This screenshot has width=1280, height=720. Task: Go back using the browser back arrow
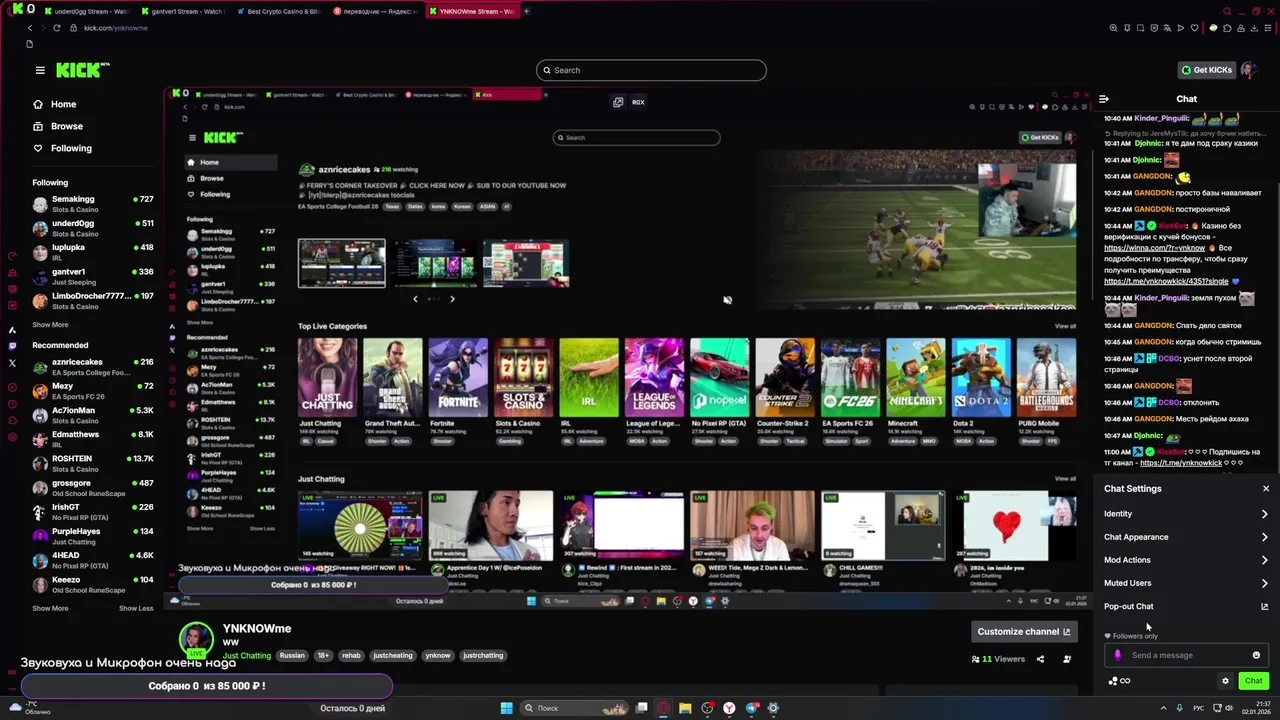pyautogui.click(x=30, y=28)
